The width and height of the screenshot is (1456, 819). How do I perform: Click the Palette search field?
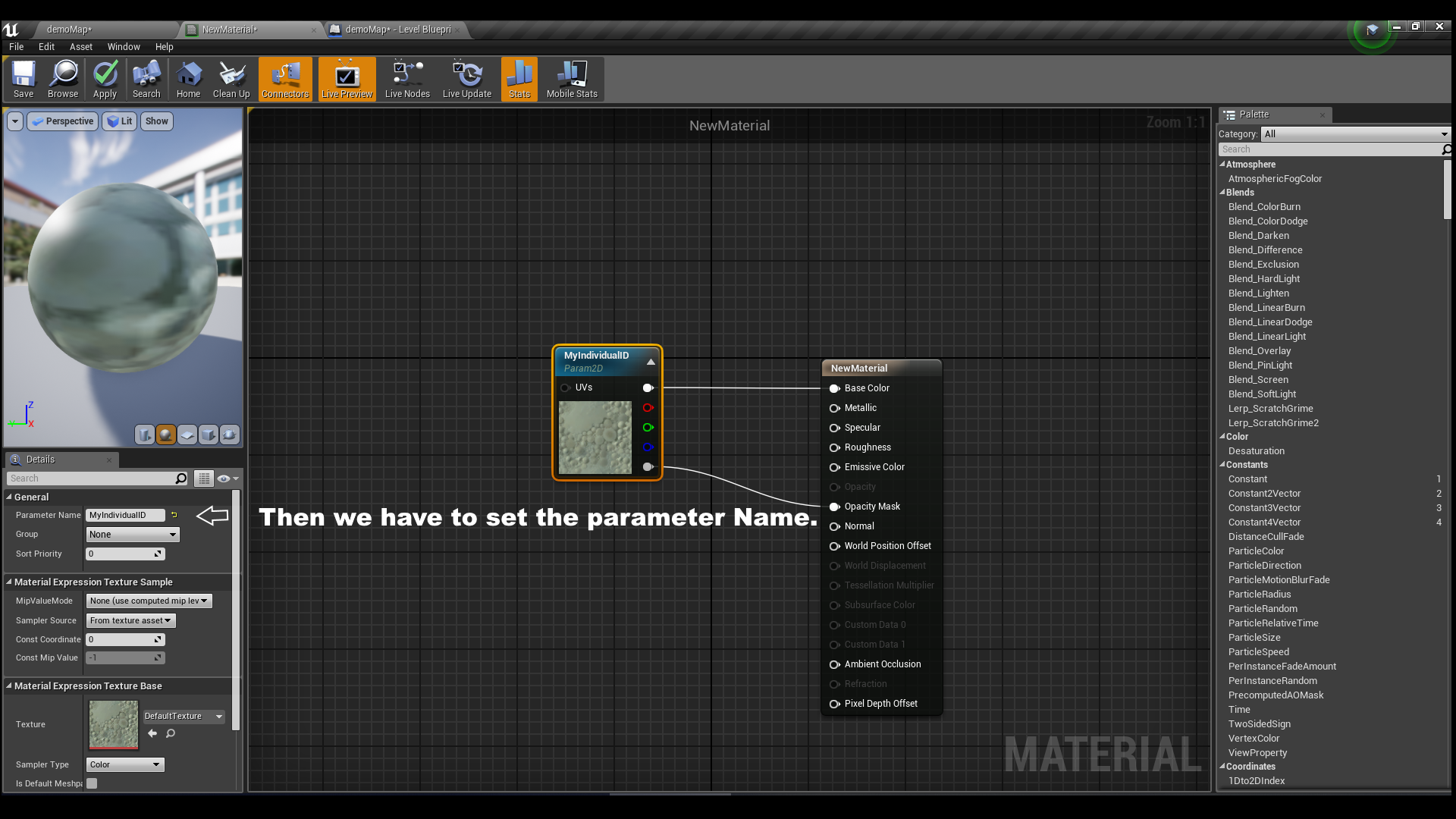[x=1327, y=149]
